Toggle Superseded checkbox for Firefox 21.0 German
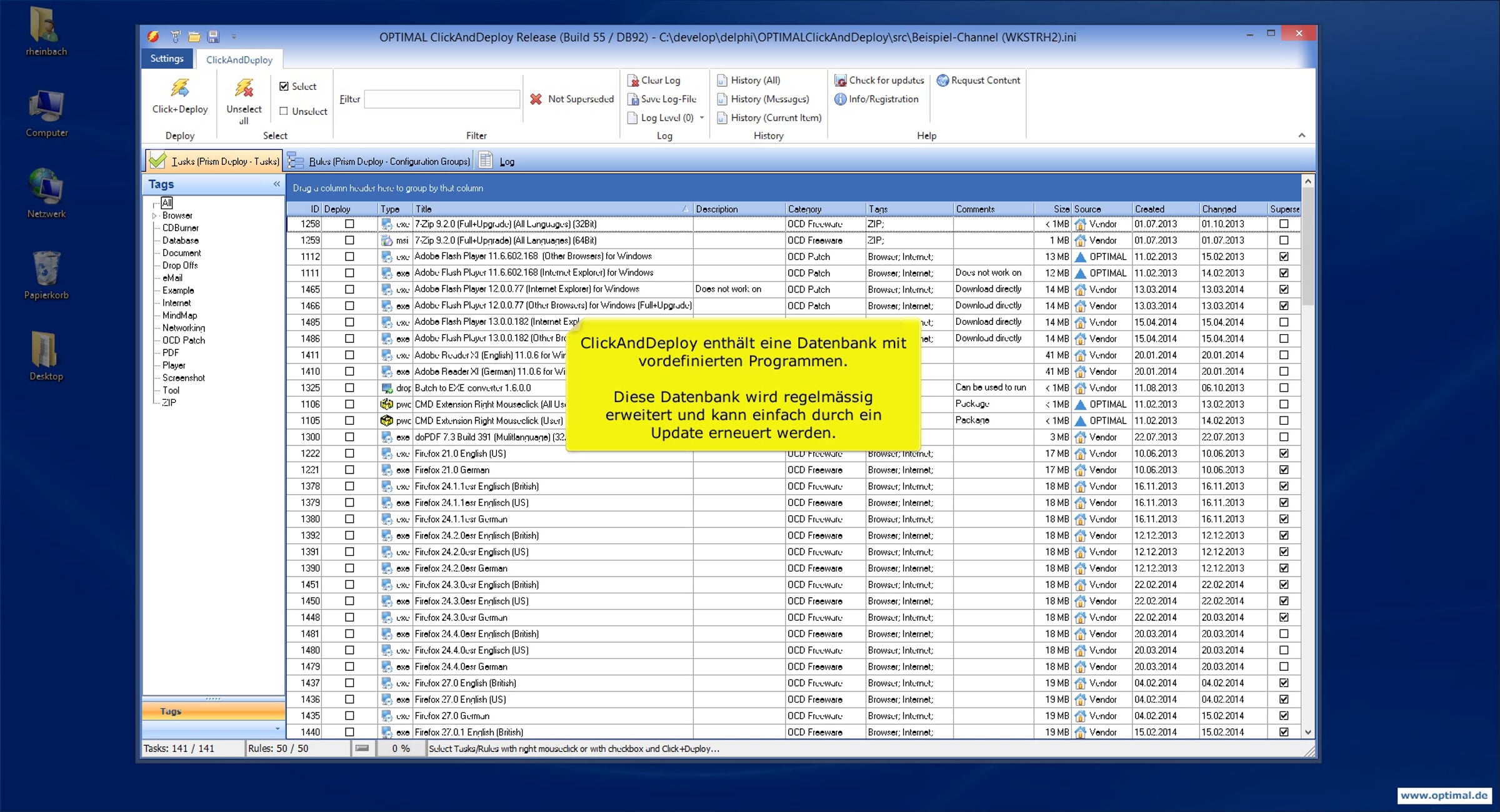 [x=1284, y=470]
